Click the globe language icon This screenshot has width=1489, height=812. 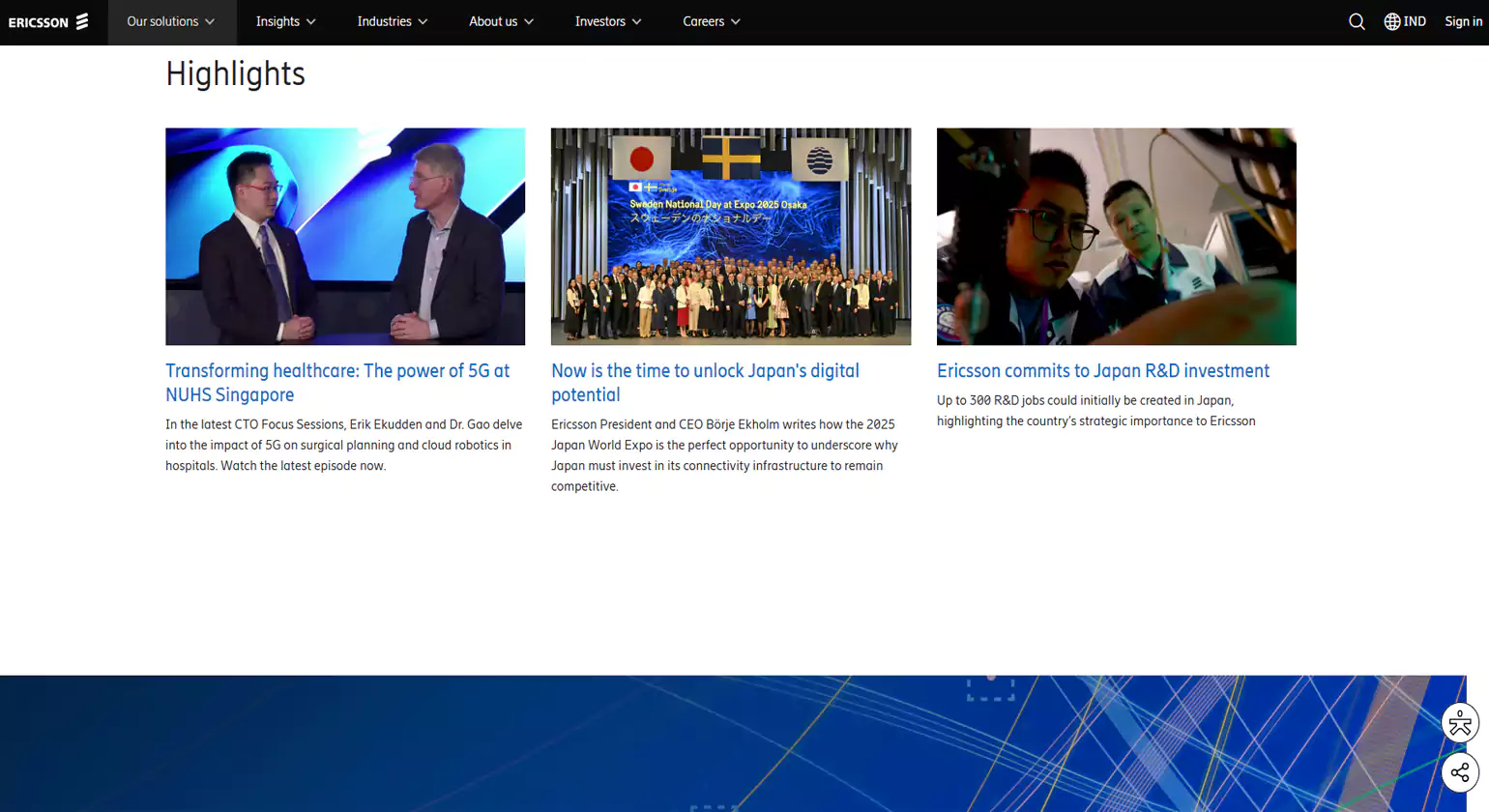pos(1391,21)
